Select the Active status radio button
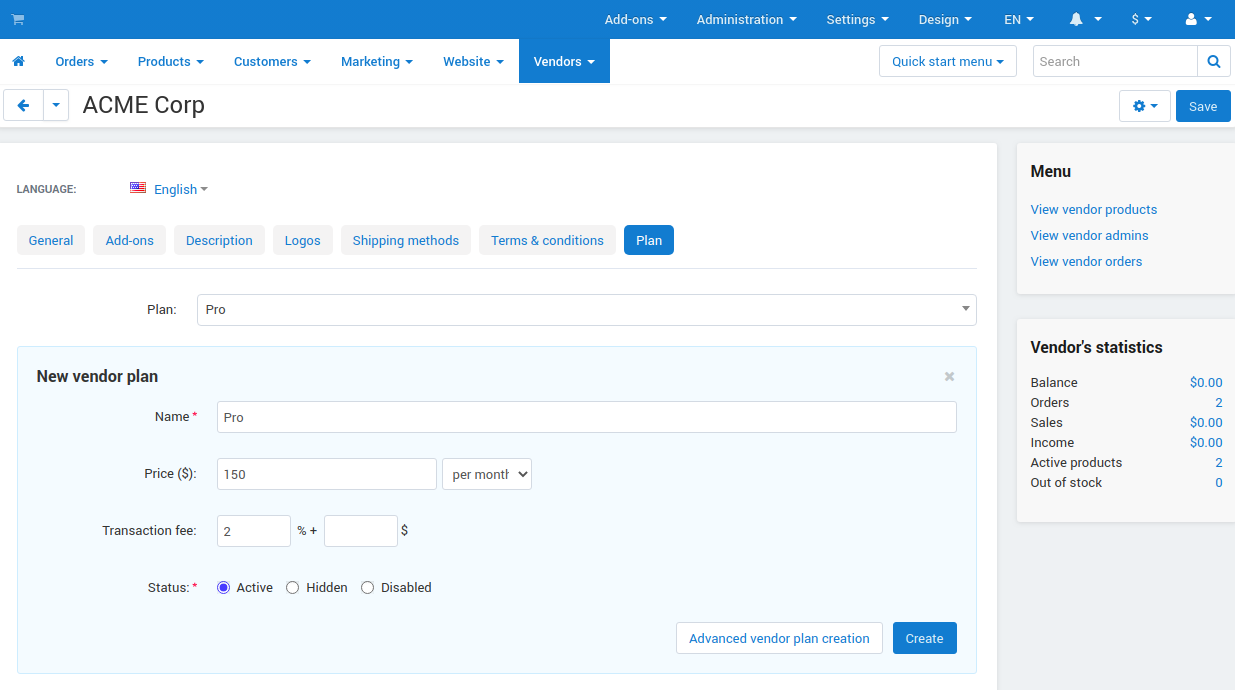Image resolution: width=1235 pixels, height=690 pixels. [x=223, y=588]
